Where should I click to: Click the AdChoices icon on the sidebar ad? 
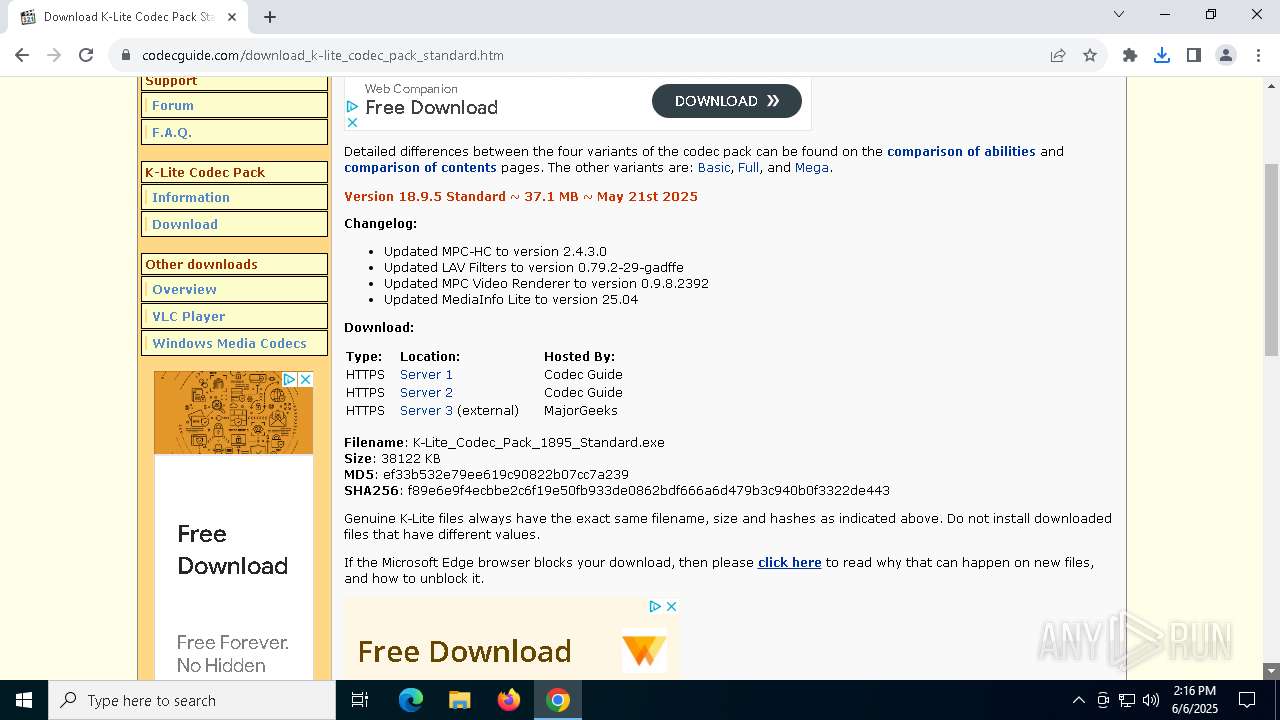(290, 379)
